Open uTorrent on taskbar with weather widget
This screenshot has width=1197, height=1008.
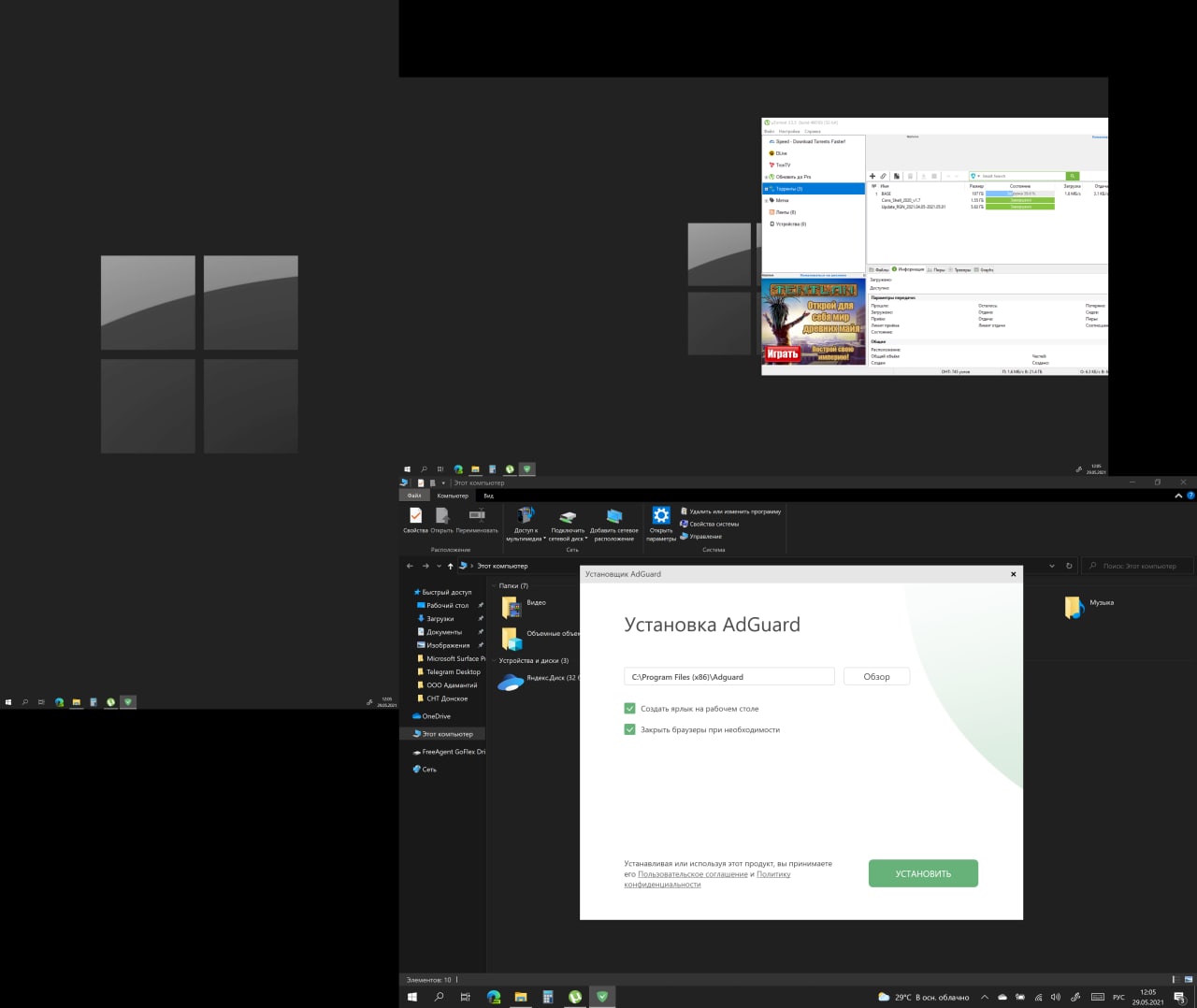pyautogui.click(x=575, y=997)
